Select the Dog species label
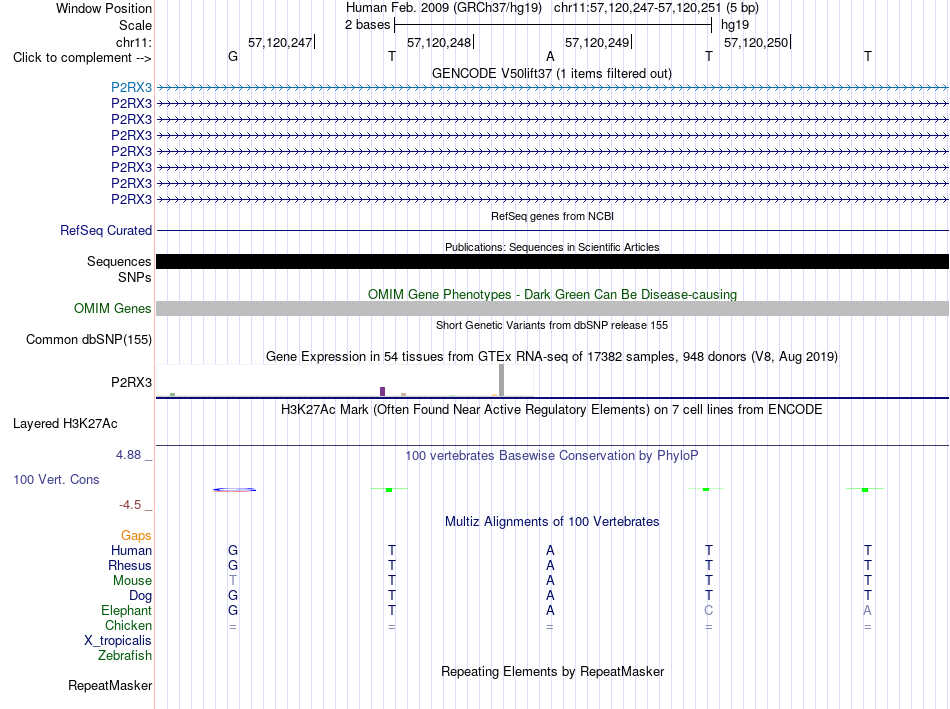Screen dimensions: 950x709 [141, 596]
